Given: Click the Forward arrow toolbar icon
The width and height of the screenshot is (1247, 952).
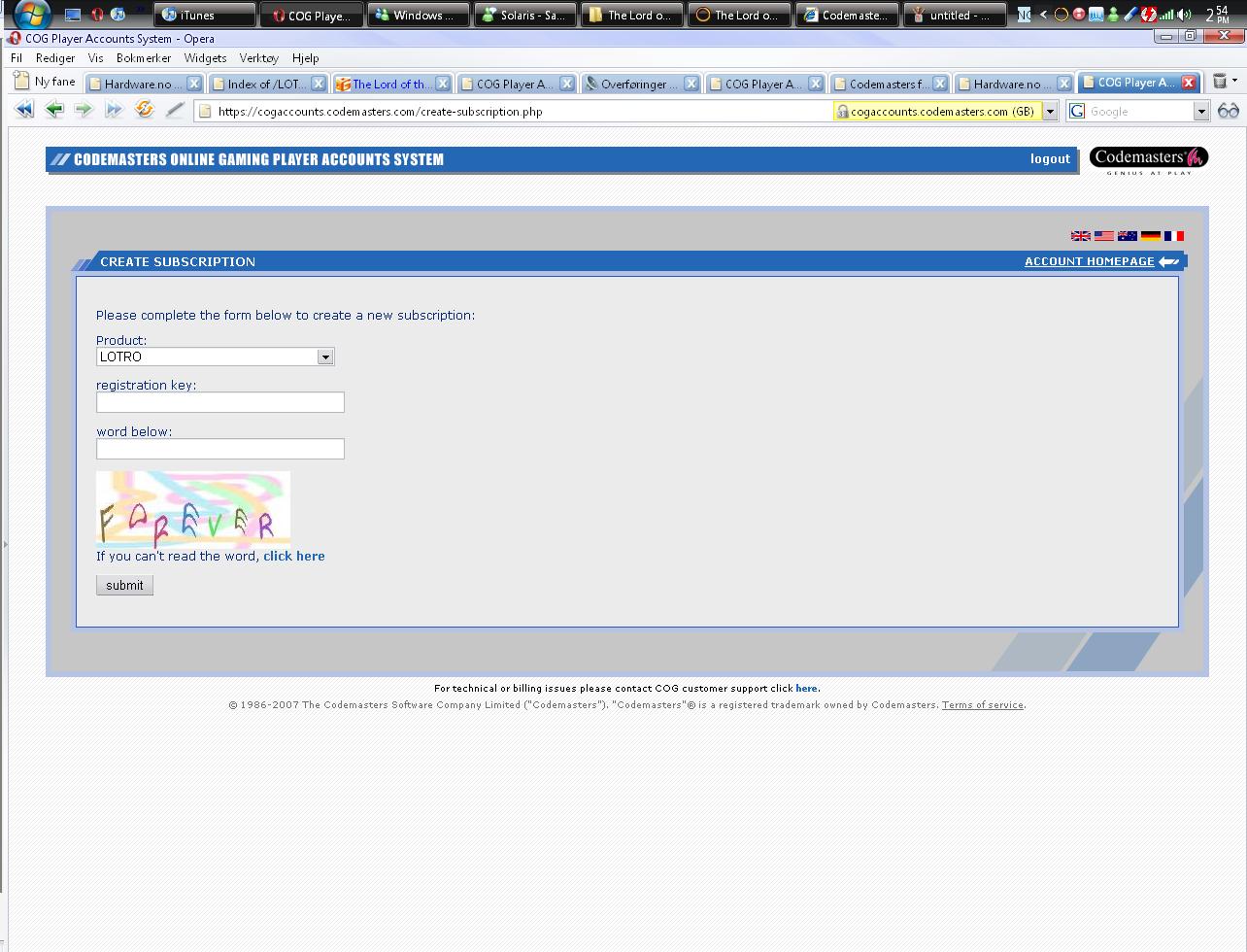Looking at the screenshot, I should [84, 110].
